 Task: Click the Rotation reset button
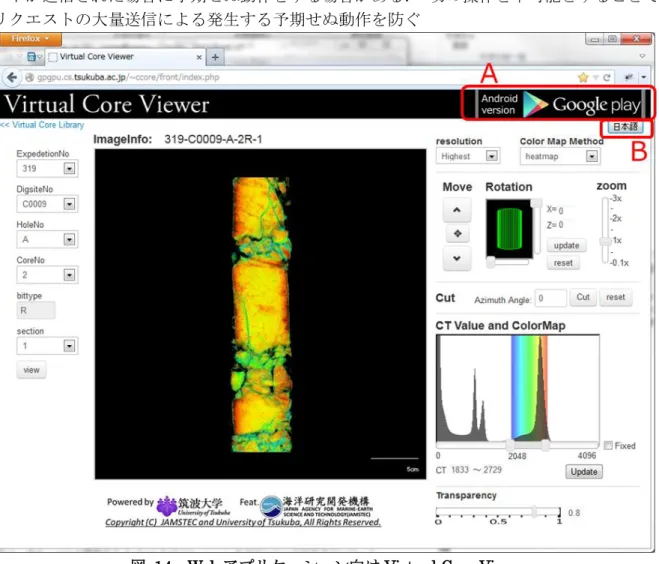pyautogui.click(x=563, y=263)
